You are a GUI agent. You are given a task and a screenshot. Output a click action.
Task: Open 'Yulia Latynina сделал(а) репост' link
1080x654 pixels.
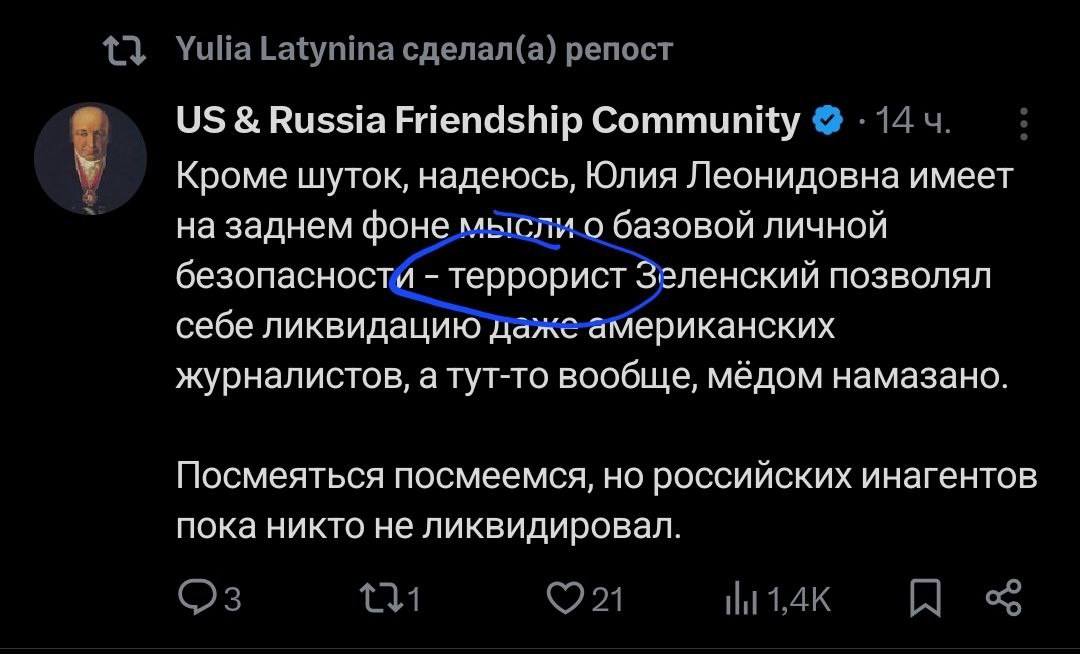(x=424, y=48)
